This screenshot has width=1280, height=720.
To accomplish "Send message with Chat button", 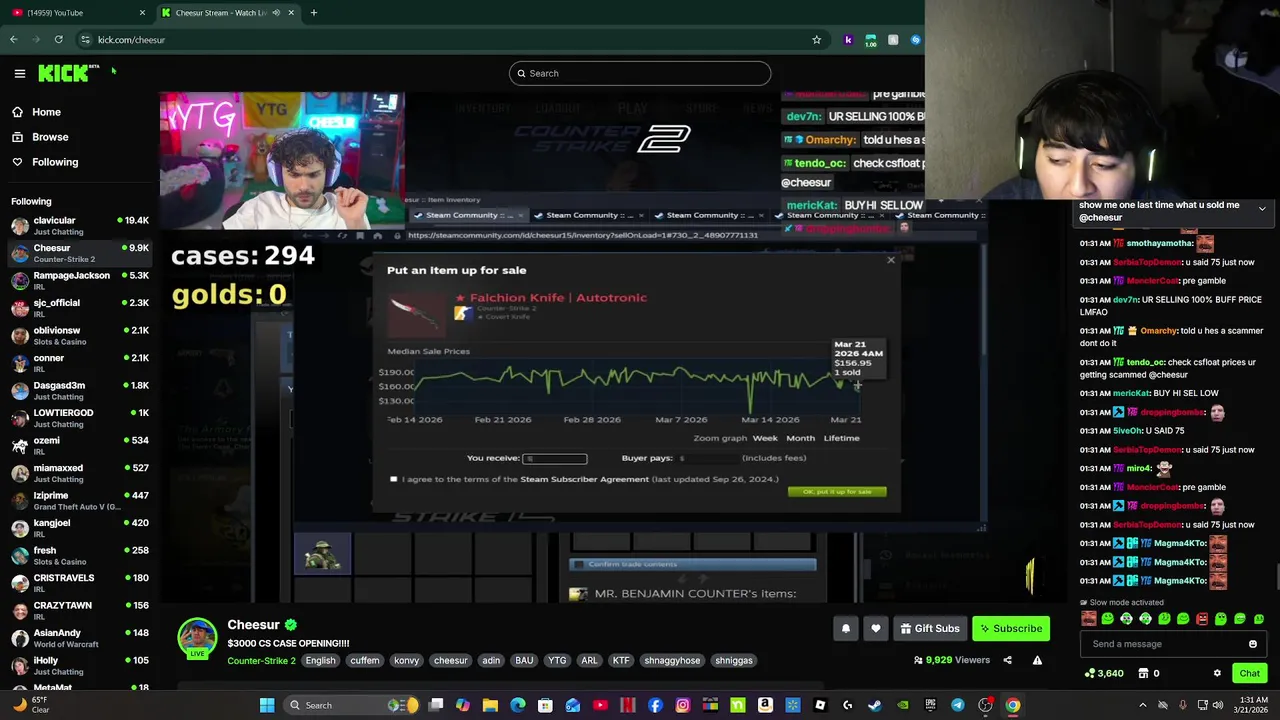I will click(1250, 673).
